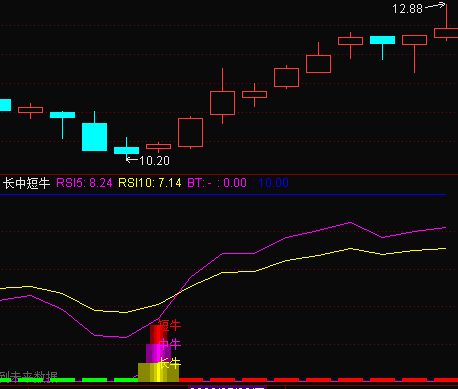Click the RSI5 and RSI10 crossover point
Screen dimensions: 458x389
[178, 293]
